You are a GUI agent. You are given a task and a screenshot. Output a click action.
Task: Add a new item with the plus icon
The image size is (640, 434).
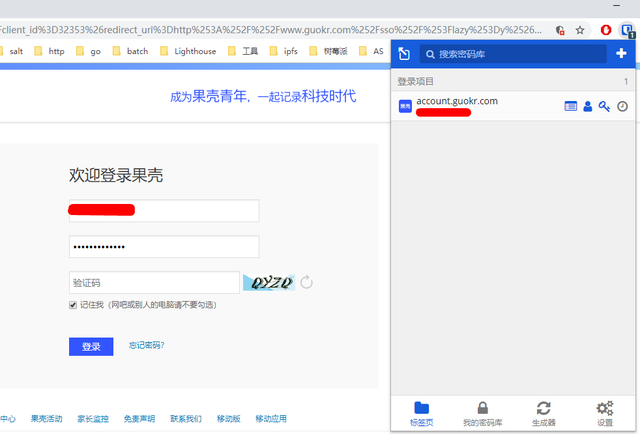click(621, 53)
